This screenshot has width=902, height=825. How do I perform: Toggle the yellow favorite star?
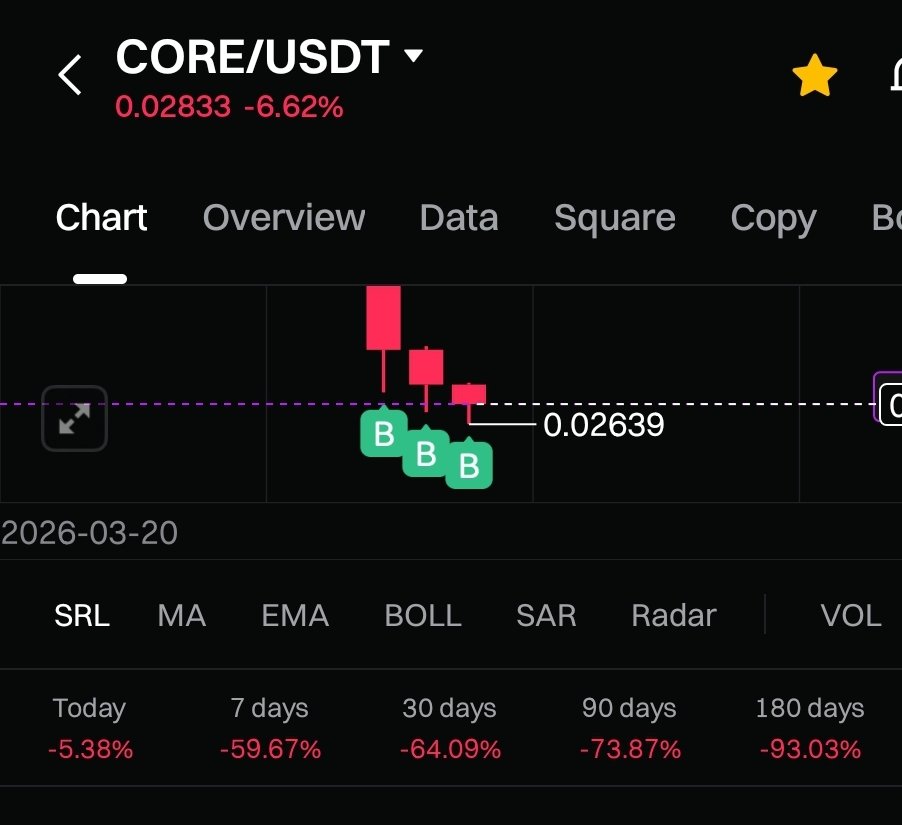pos(814,76)
